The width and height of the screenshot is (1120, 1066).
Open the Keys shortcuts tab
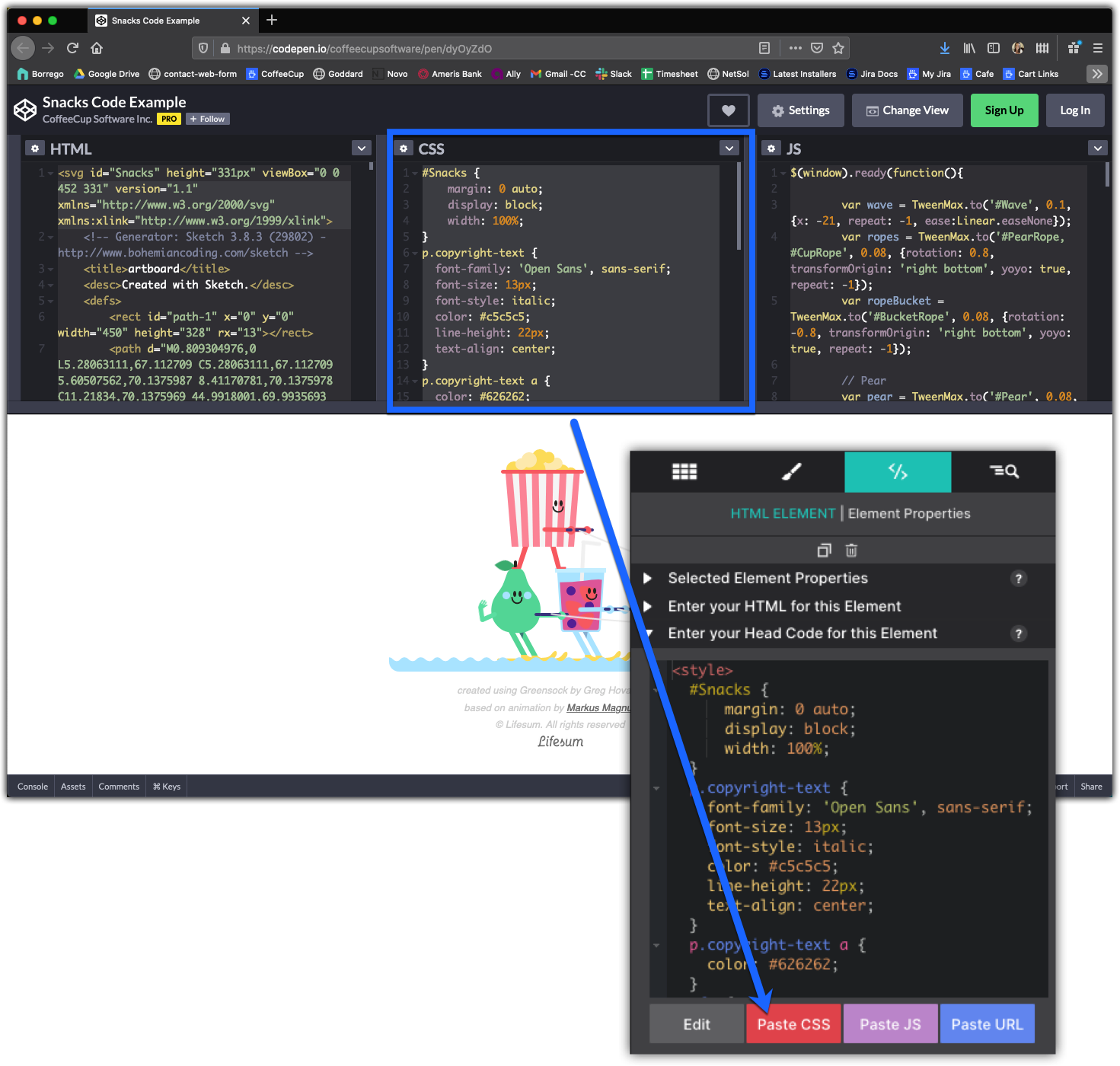[x=167, y=787]
